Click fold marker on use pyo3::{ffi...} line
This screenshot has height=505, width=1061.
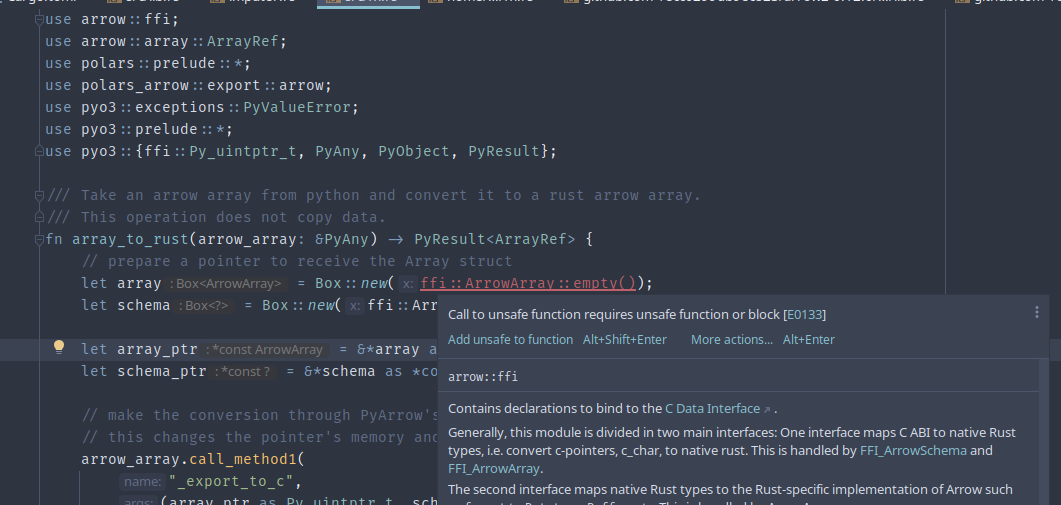click(39, 151)
